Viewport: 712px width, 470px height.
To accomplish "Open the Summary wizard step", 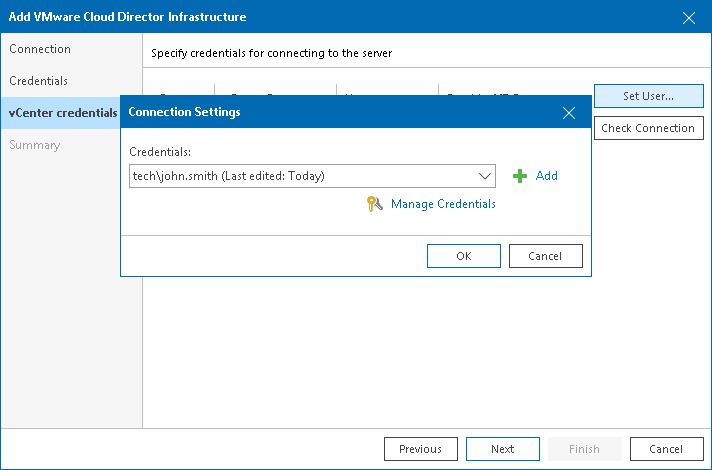I will point(35,145).
